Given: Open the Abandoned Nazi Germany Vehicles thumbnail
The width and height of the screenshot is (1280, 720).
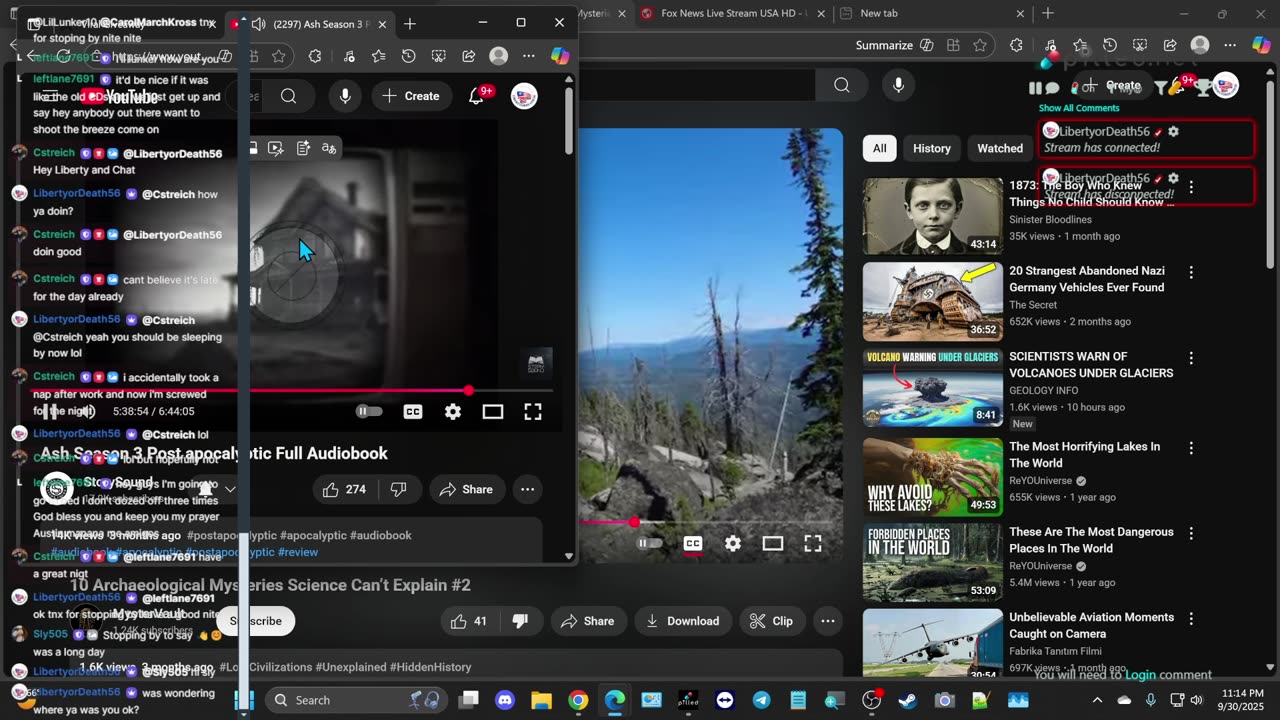Looking at the screenshot, I should (932, 301).
